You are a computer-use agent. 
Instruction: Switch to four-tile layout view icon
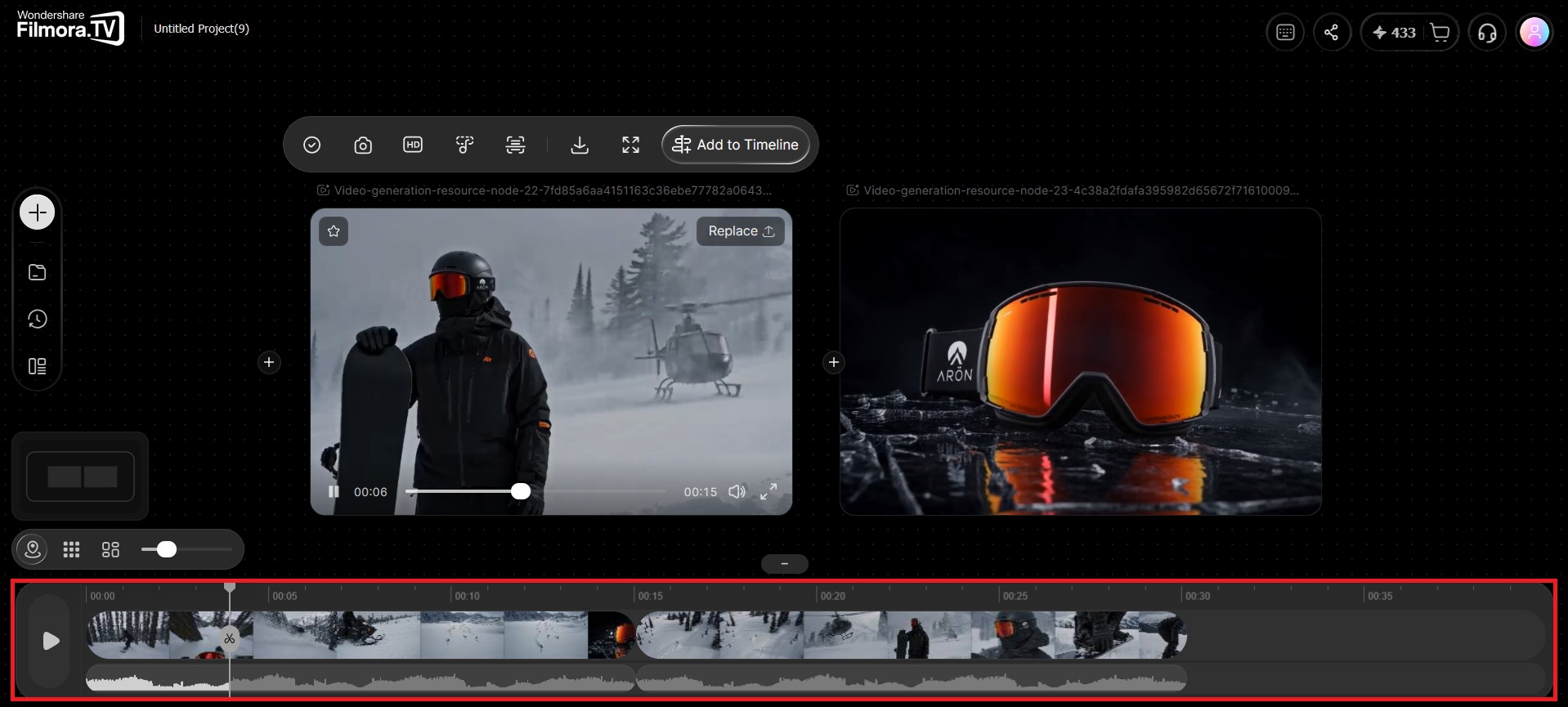[110, 549]
